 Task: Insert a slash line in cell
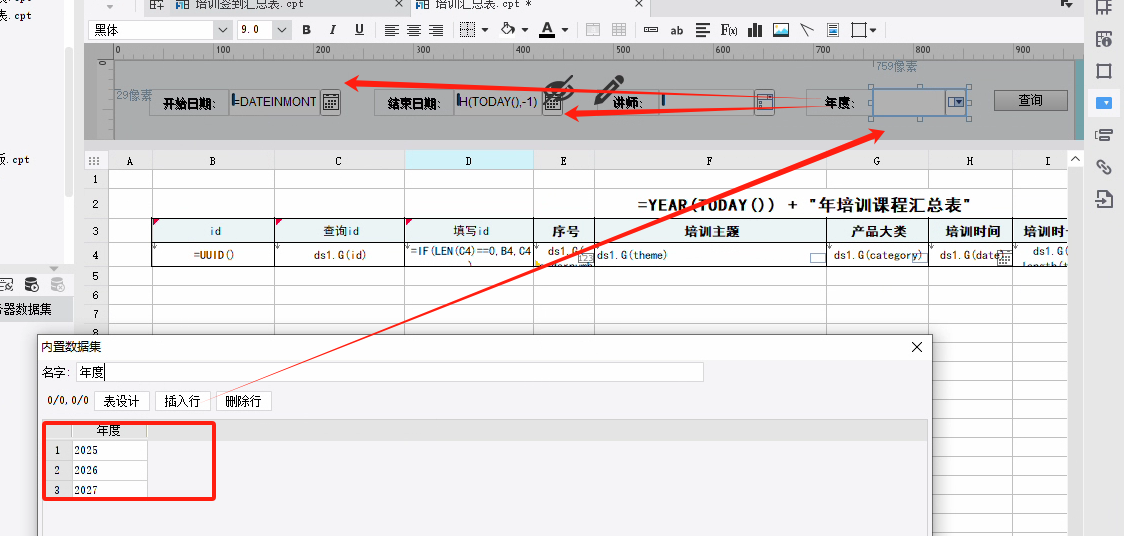pyautogui.click(x=807, y=30)
